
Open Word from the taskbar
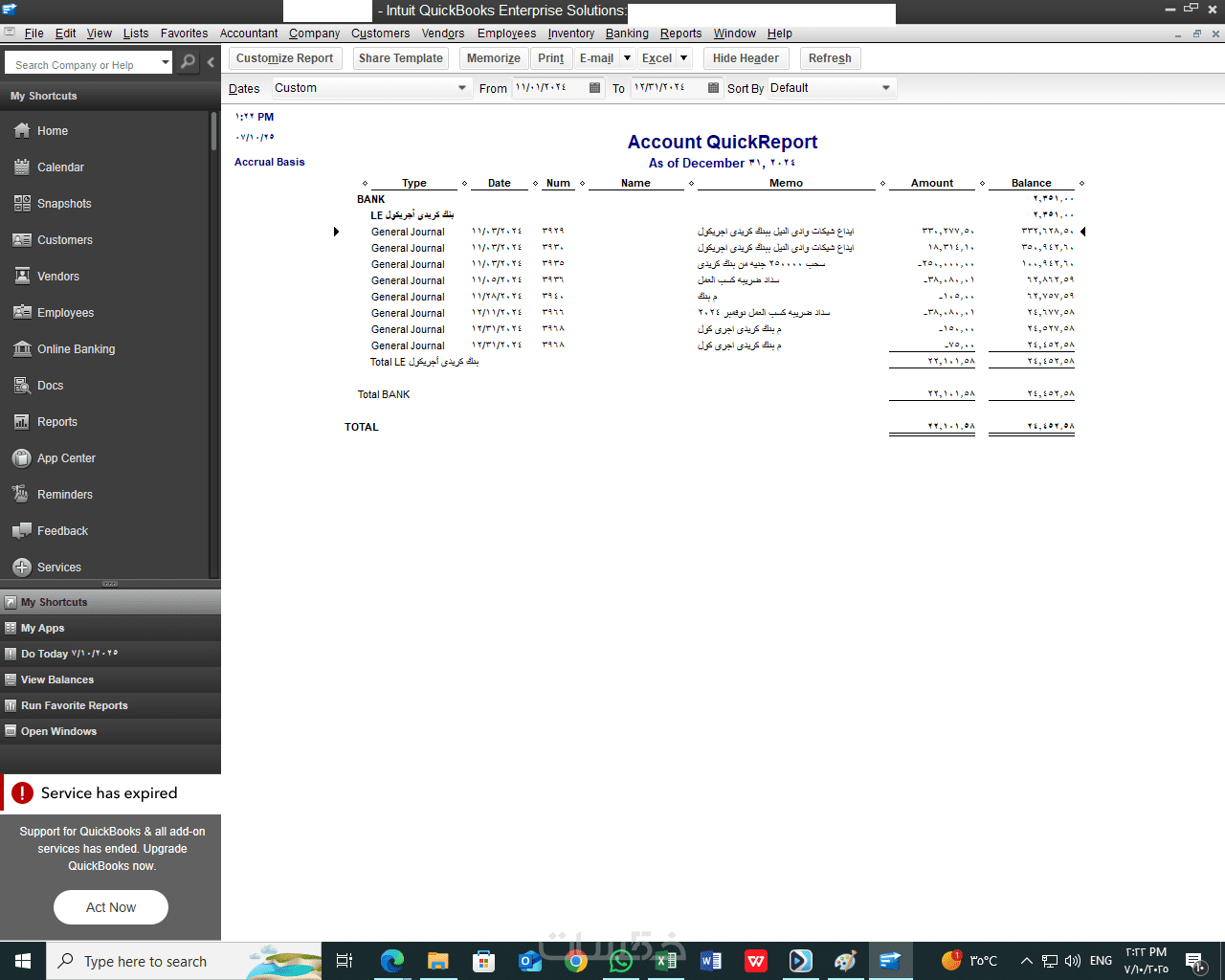[711, 961]
